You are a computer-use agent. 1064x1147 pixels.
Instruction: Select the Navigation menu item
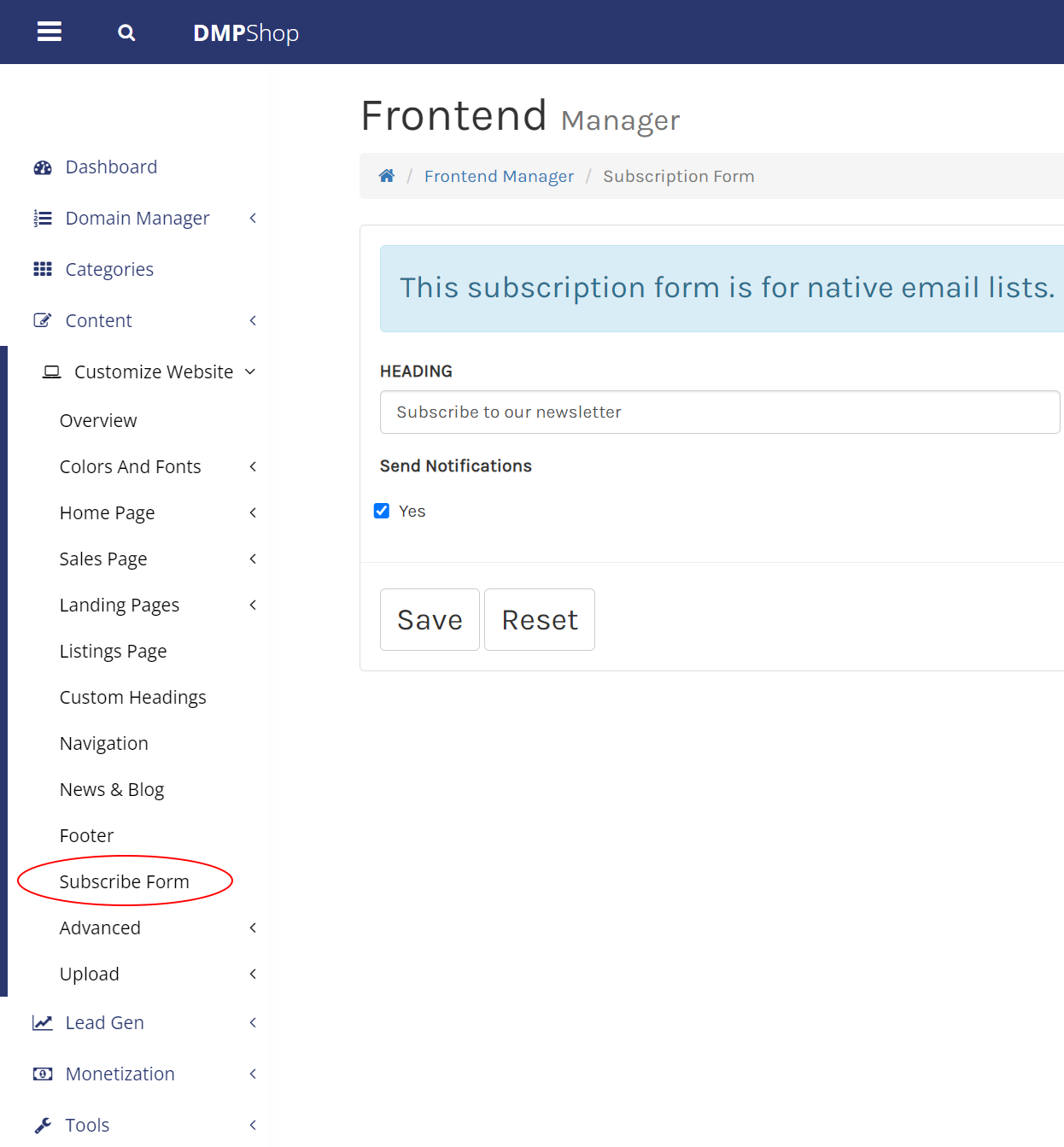click(x=104, y=743)
